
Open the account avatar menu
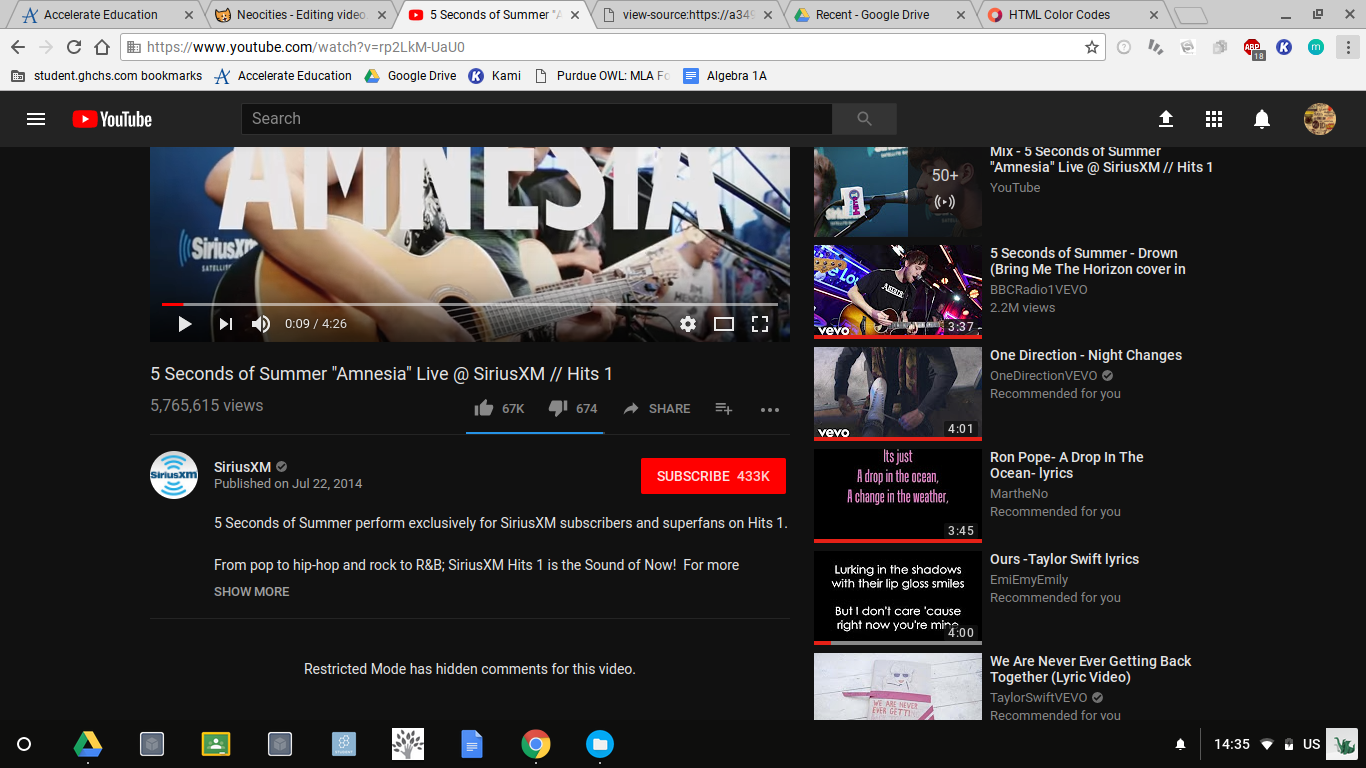pos(1320,119)
